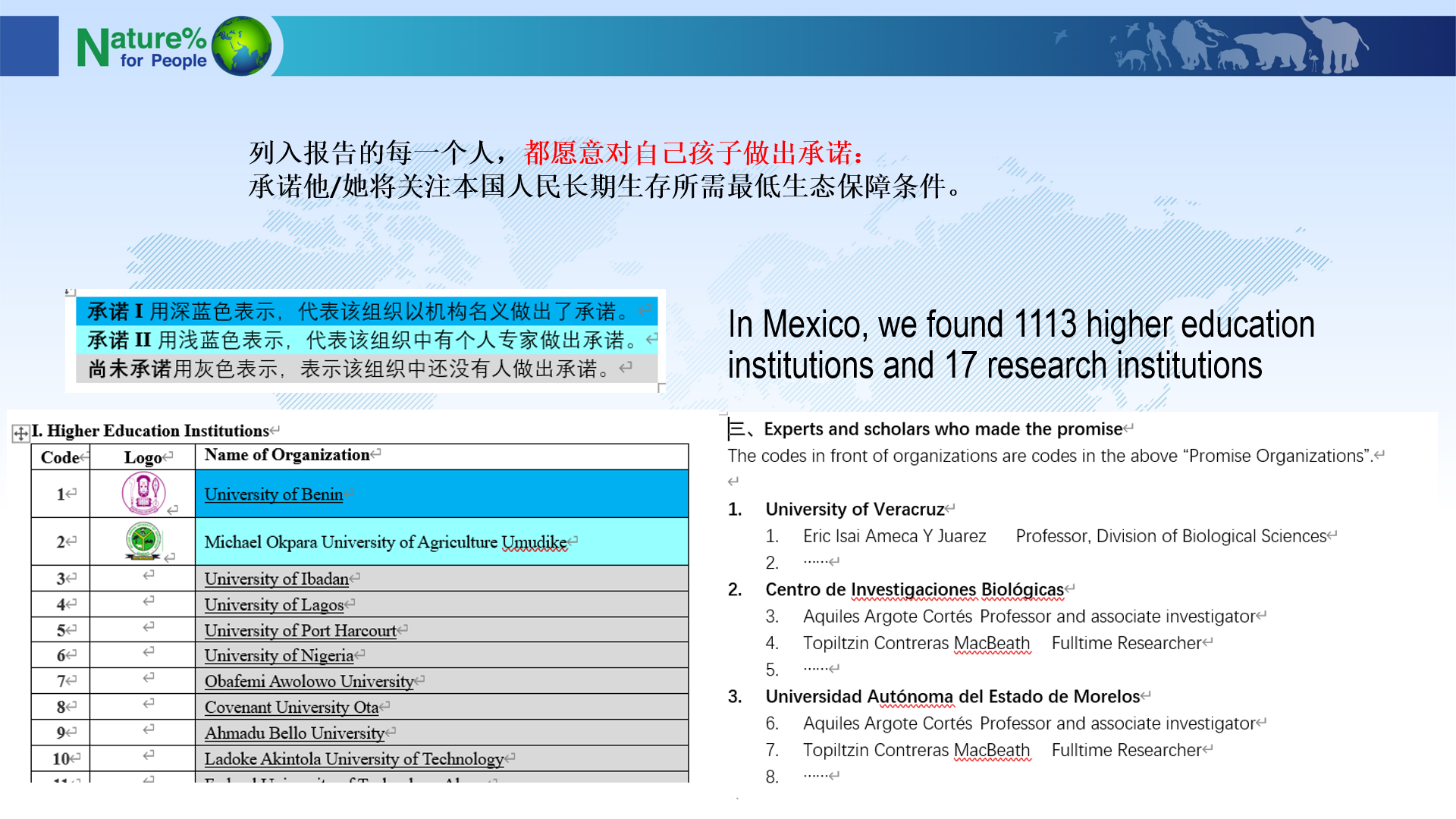
Task: Click the Logo column header
Action: [x=143, y=457]
